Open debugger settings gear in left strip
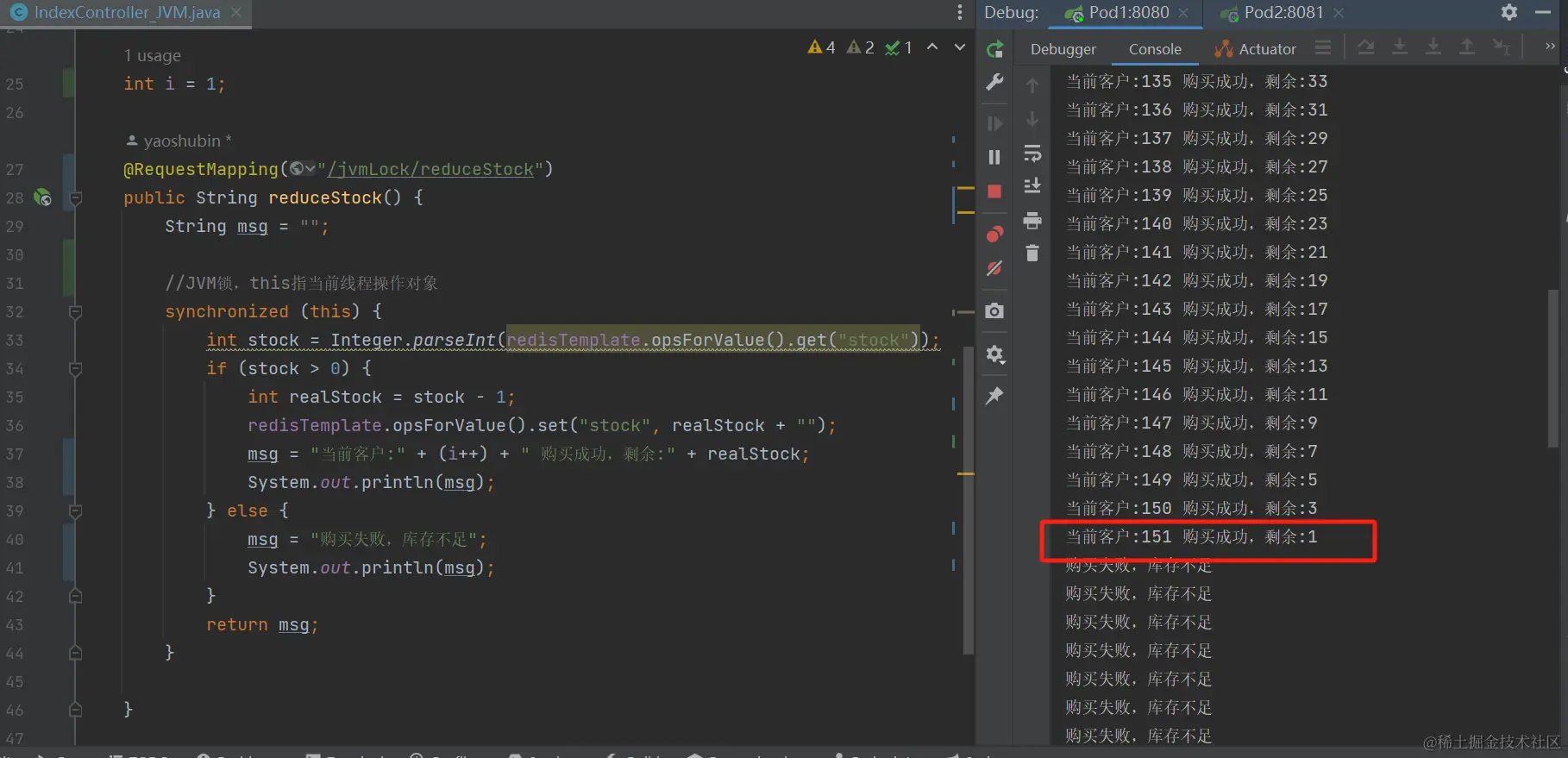The image size is (1568, 758). [994, 354]
